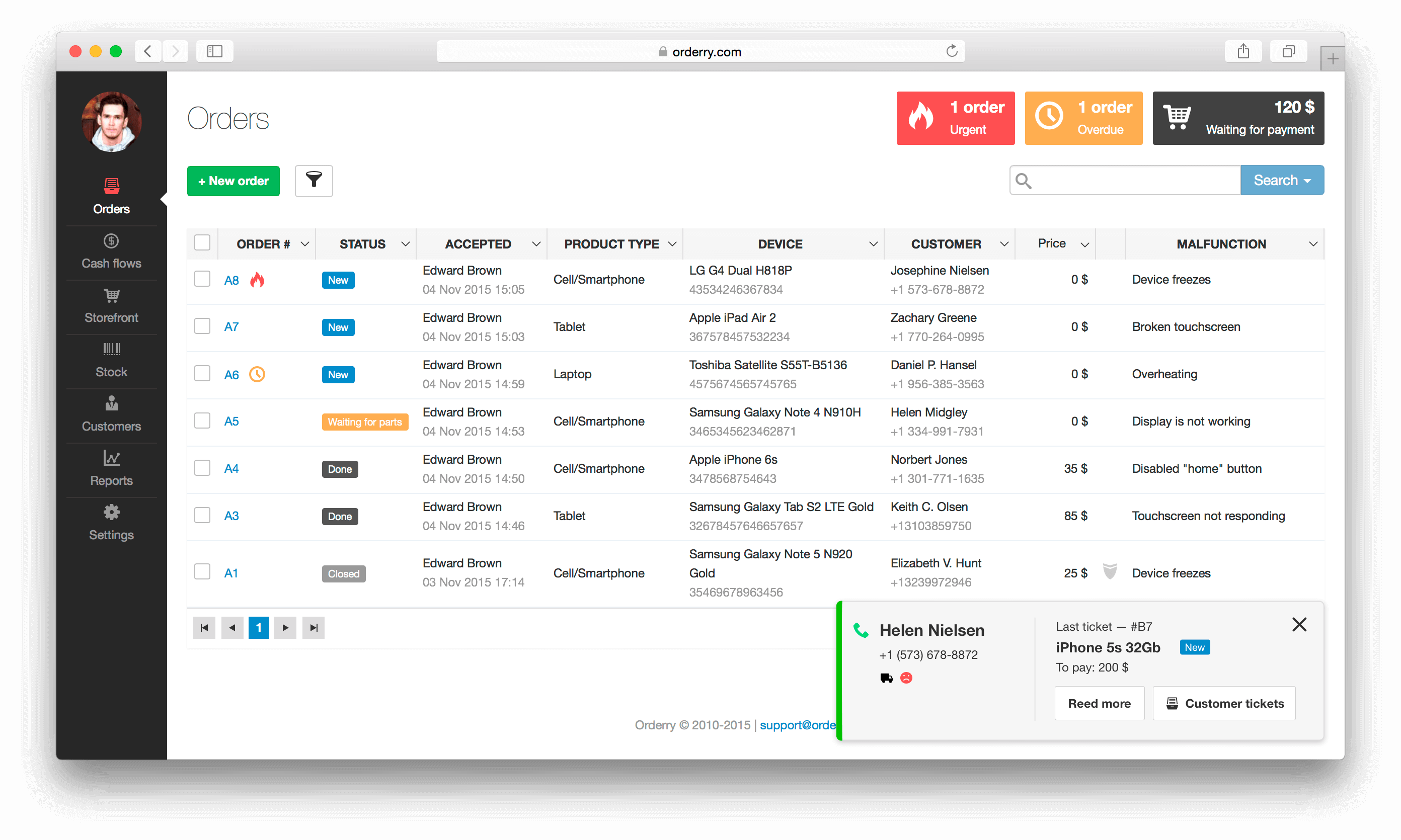Viewport: 1401px width, 840px height.
Task: Check the box for order A4
Action: (x=202, y=468)
